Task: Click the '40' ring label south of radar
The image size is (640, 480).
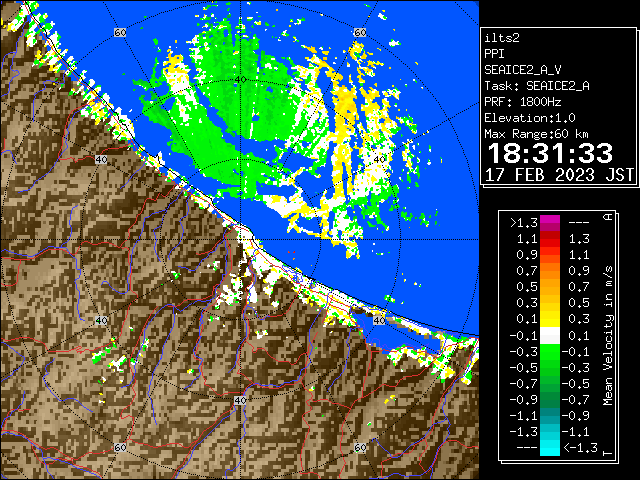Action: point(240,400)
